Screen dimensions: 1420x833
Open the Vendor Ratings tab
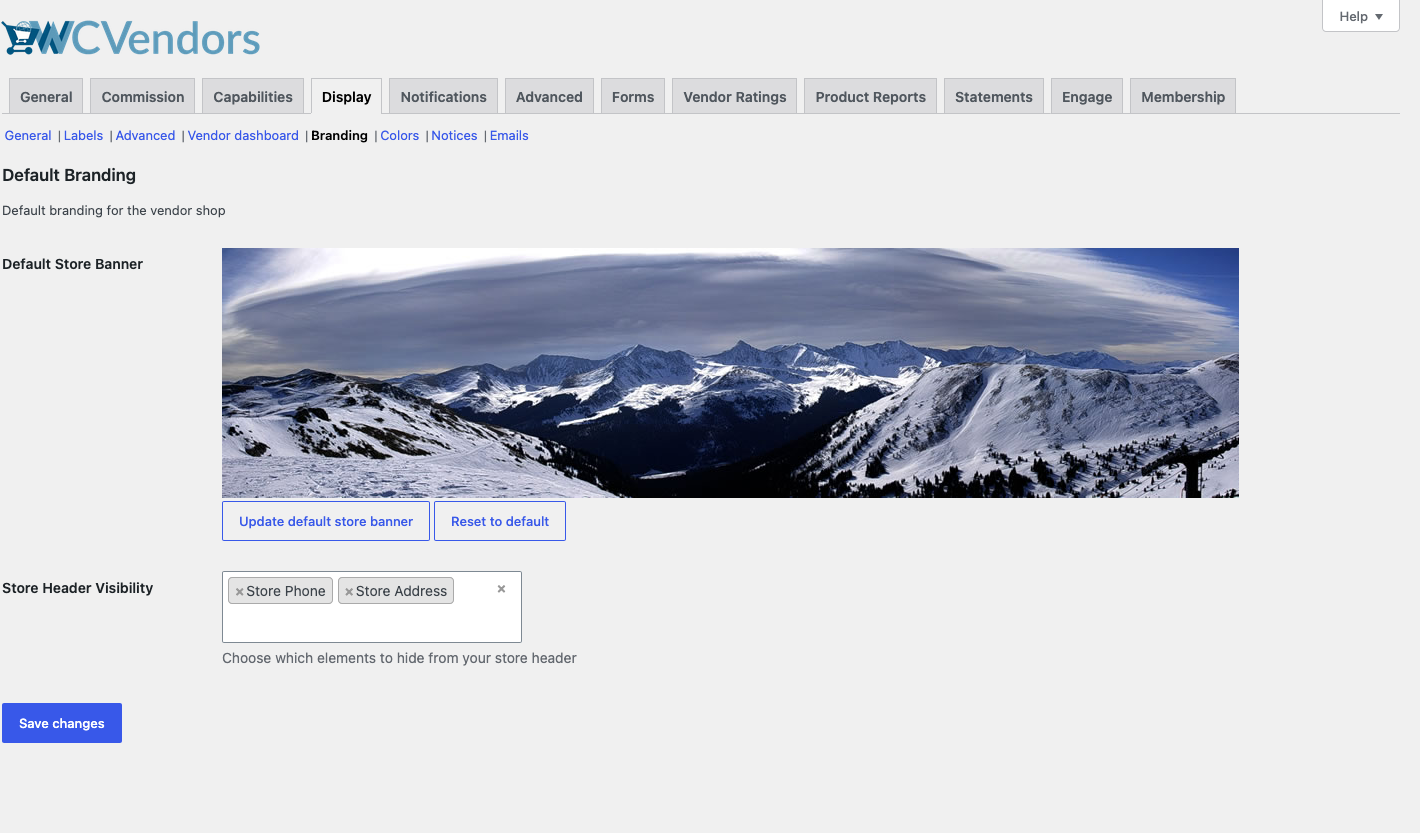pos(735,97)
